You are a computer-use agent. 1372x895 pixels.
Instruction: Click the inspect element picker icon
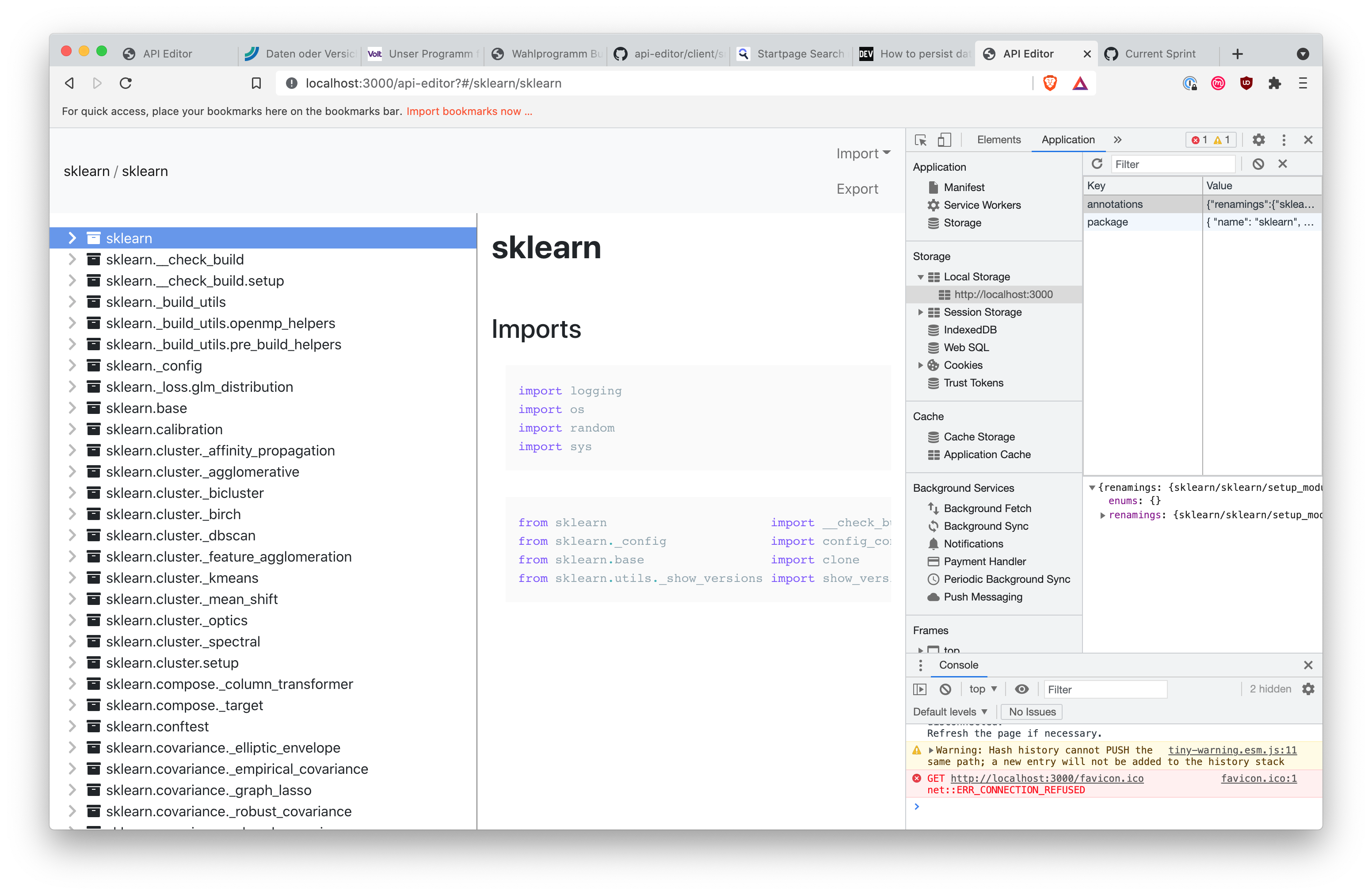tap(921, 140)
